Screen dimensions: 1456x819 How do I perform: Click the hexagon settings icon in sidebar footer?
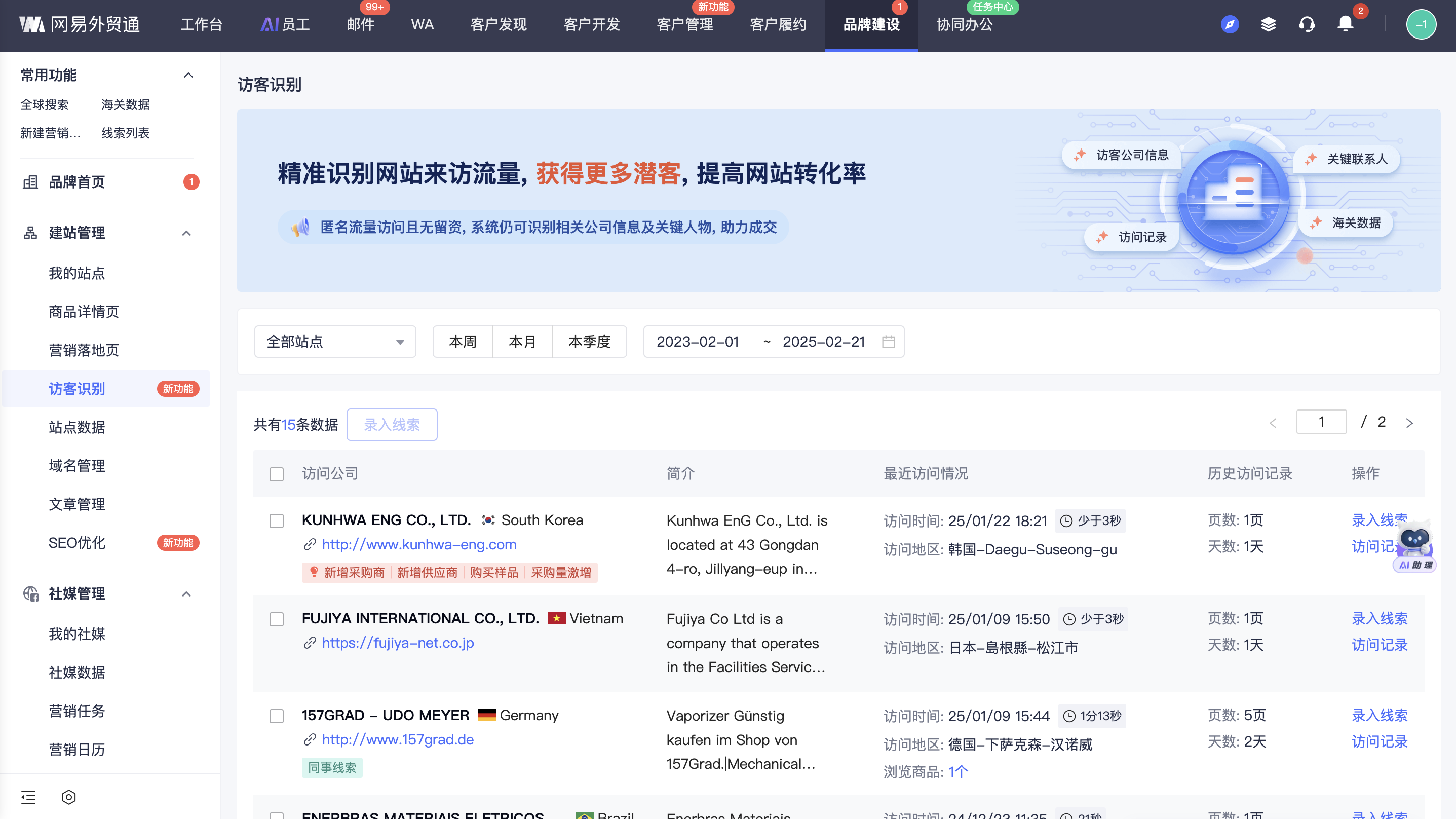tap(68, 797)
